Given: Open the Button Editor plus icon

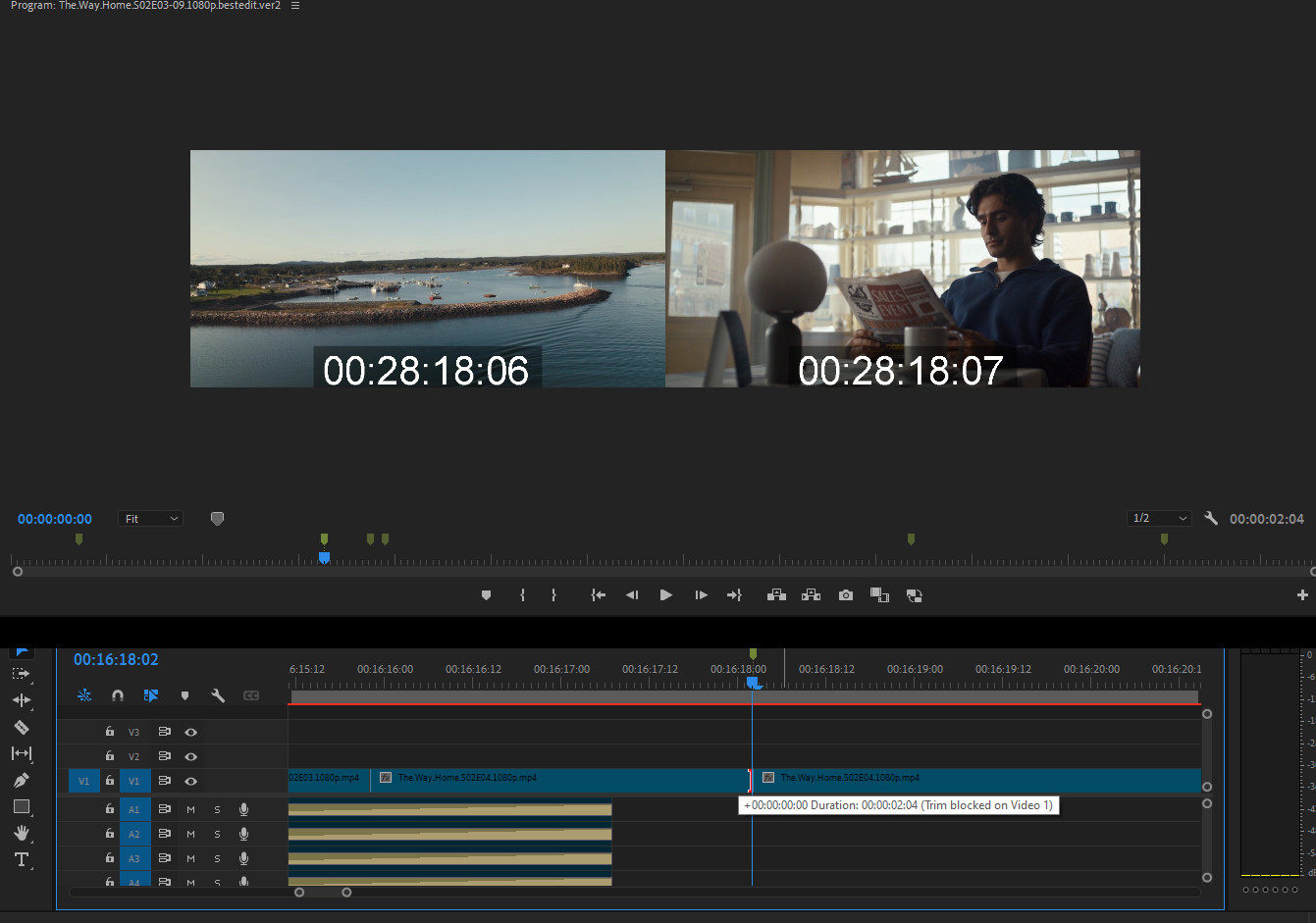Looking at the screenshot, I should click(1302, 595).
